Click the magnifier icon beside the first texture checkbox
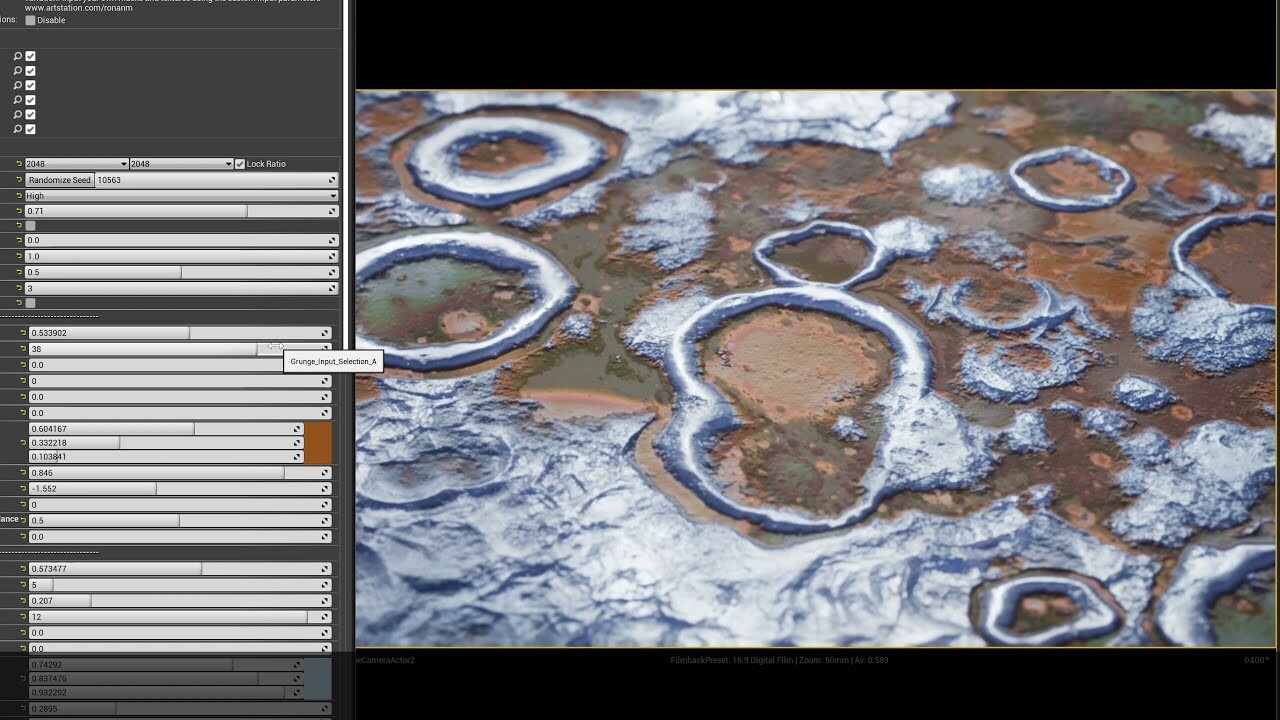1280x720 pixels. pyautogui.click(x=17, y=56)
